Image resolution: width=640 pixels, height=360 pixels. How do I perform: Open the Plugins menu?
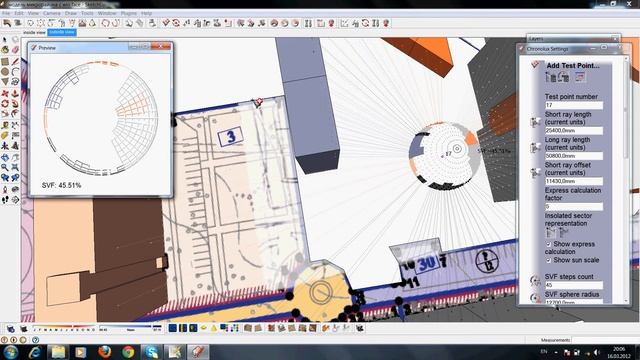click(129, 13)
